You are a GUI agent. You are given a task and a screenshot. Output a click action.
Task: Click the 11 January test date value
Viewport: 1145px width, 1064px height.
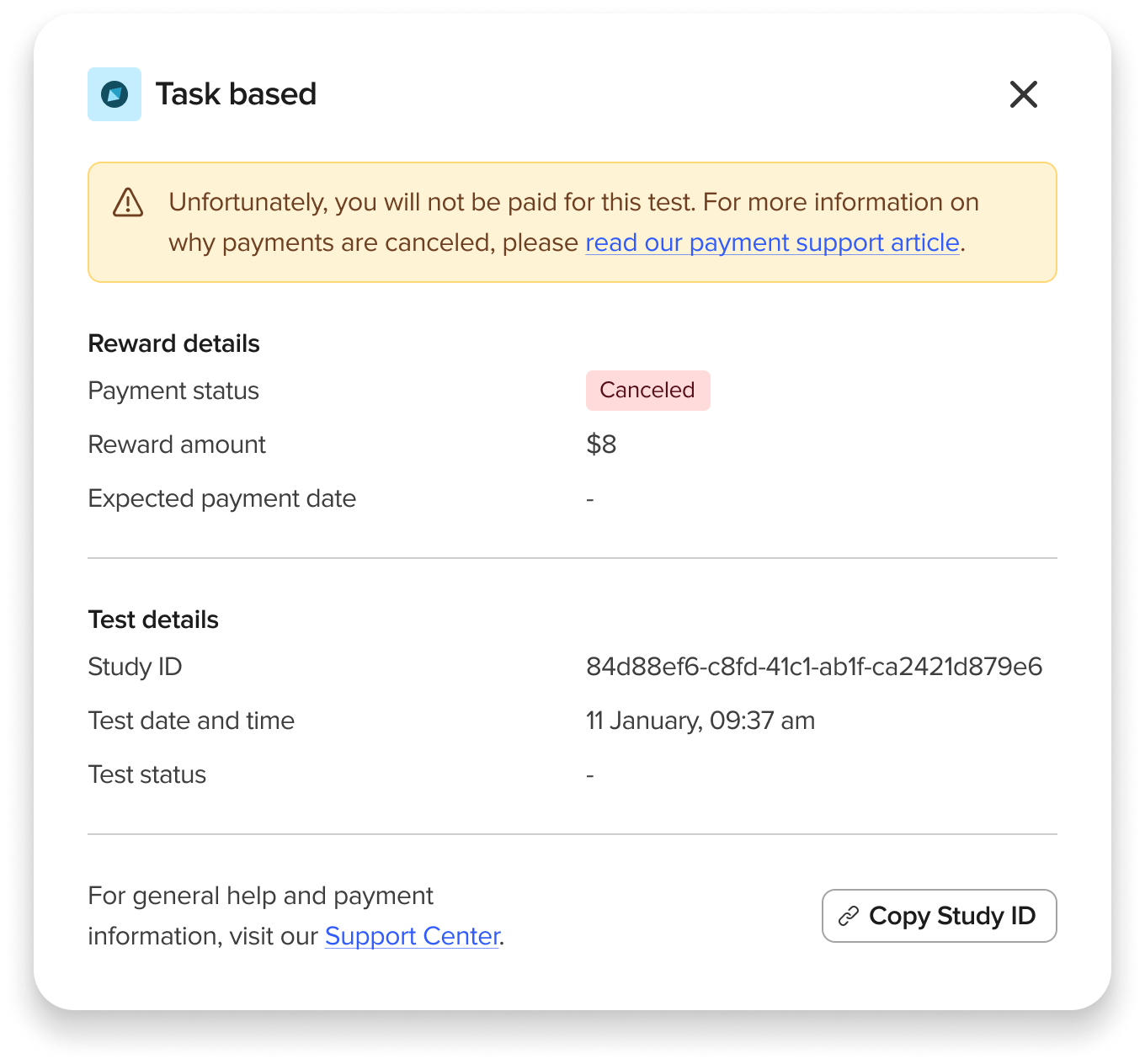click(700, 721)
